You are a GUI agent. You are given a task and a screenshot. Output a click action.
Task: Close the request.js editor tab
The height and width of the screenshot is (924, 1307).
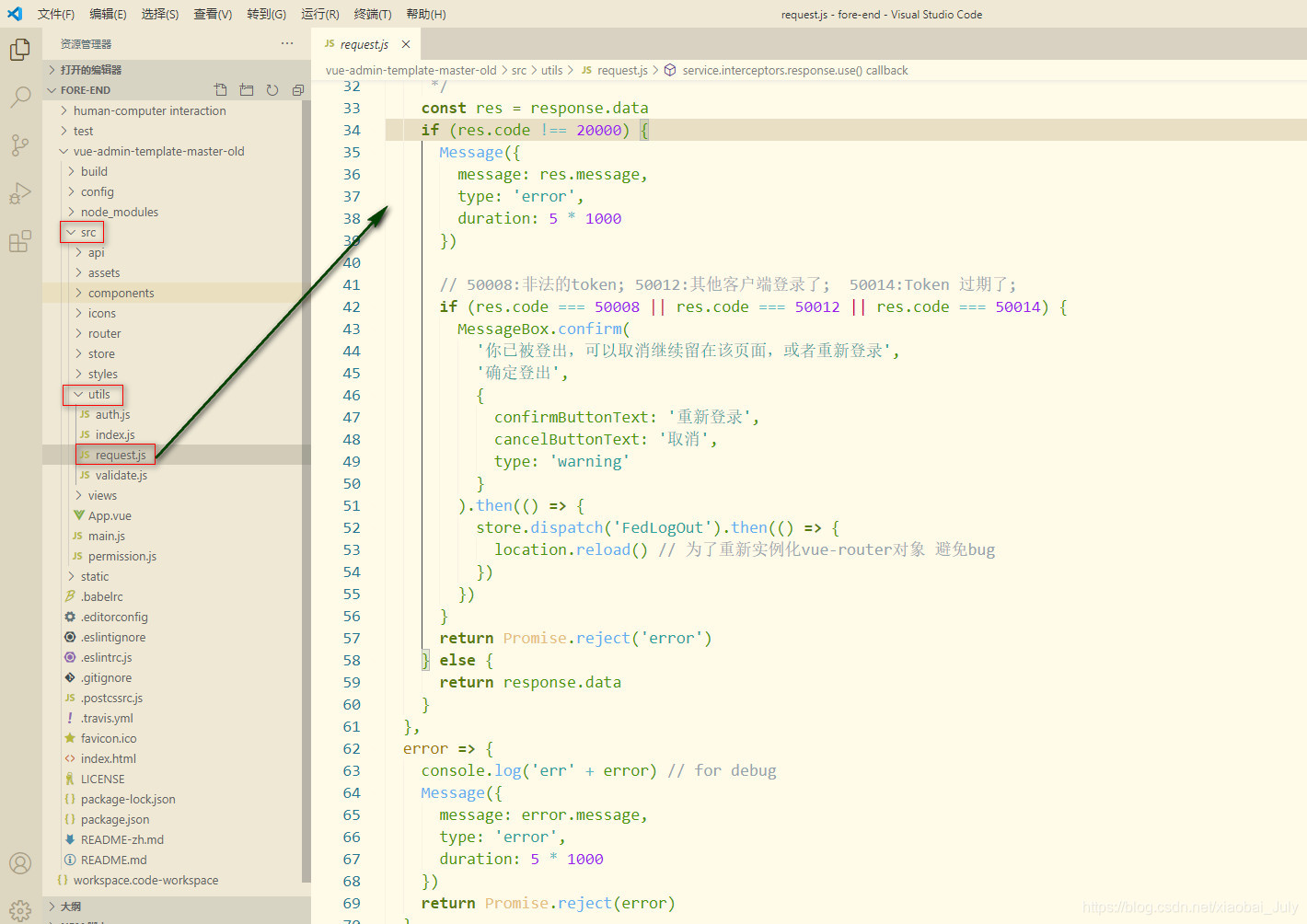tap(406, 44)
